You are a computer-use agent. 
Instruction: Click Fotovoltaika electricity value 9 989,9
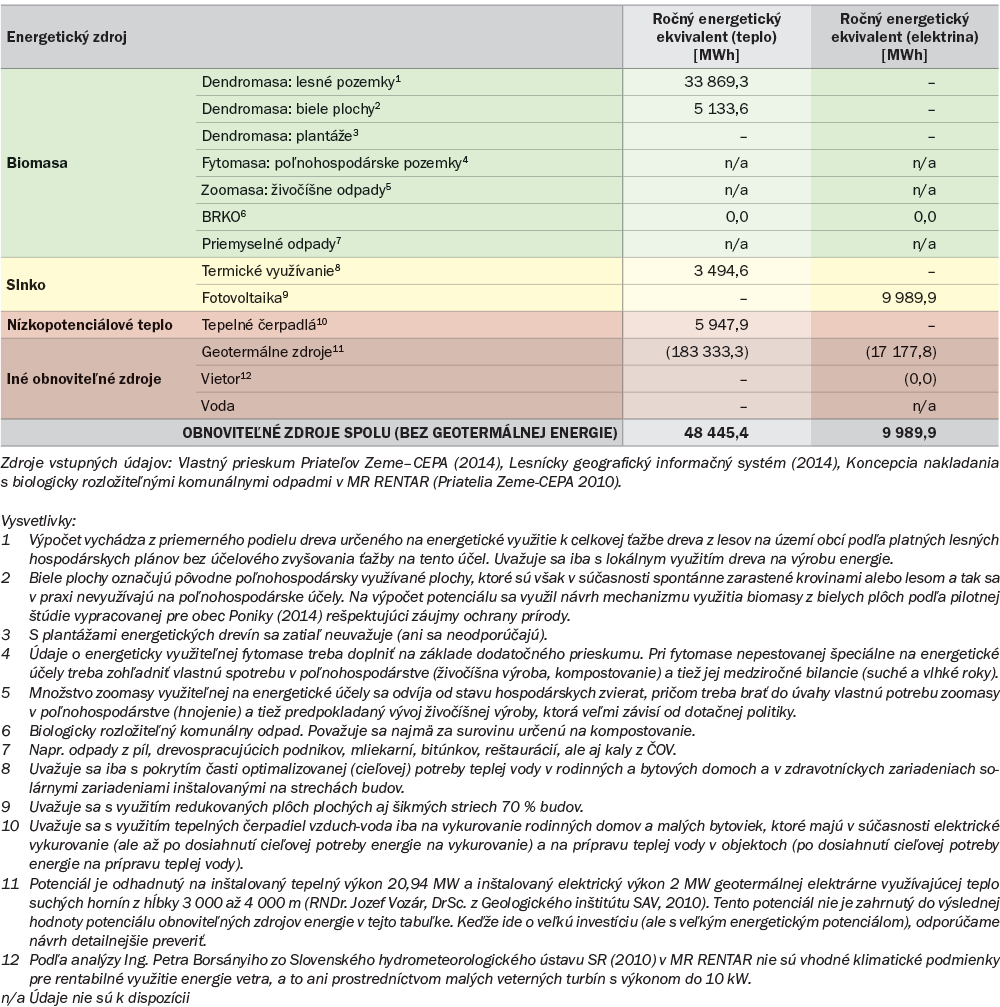(x=909, y=297)
